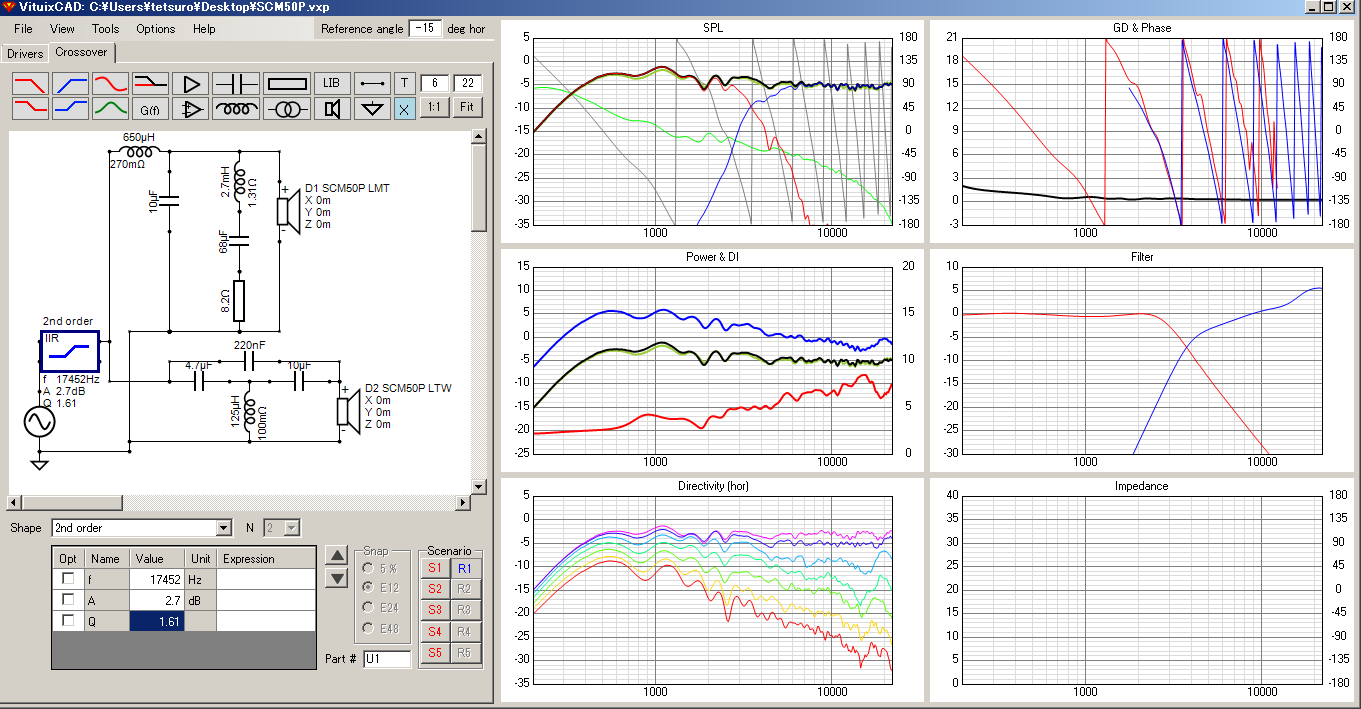1361x709 pixels.
Task: Click the Reference angle input field
Action: (426, 29)
